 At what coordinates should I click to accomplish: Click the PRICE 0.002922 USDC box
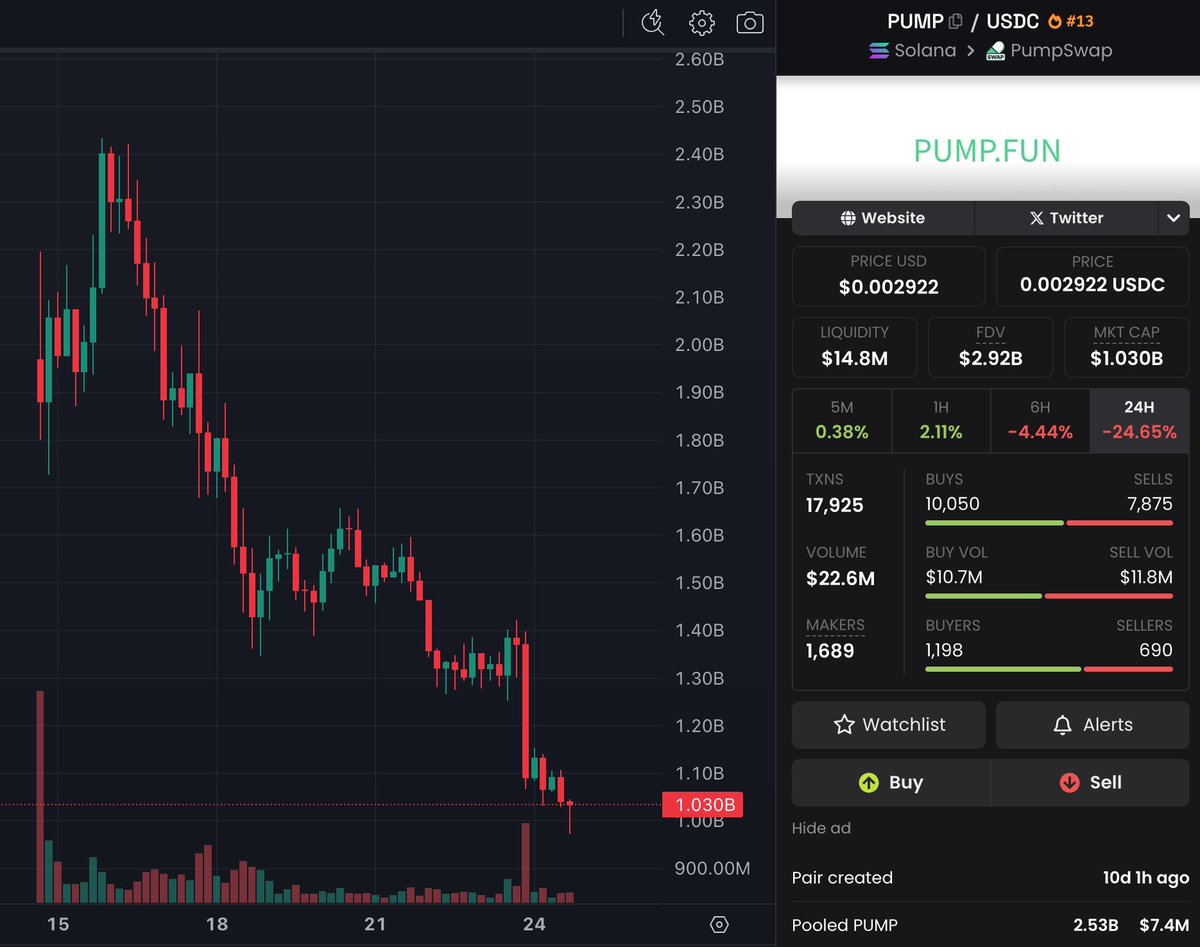1092,276
